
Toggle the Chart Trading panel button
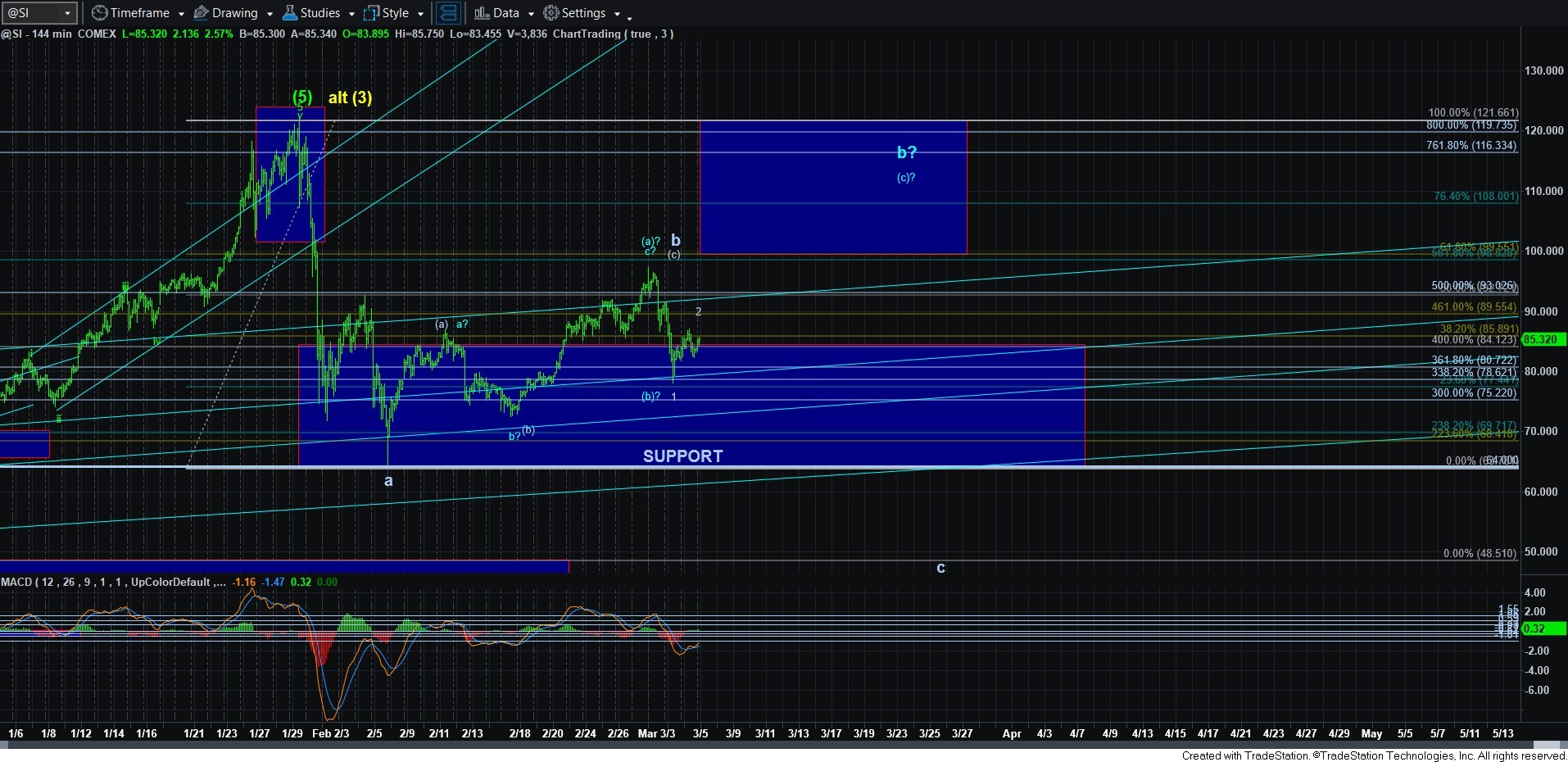point(447,13)
